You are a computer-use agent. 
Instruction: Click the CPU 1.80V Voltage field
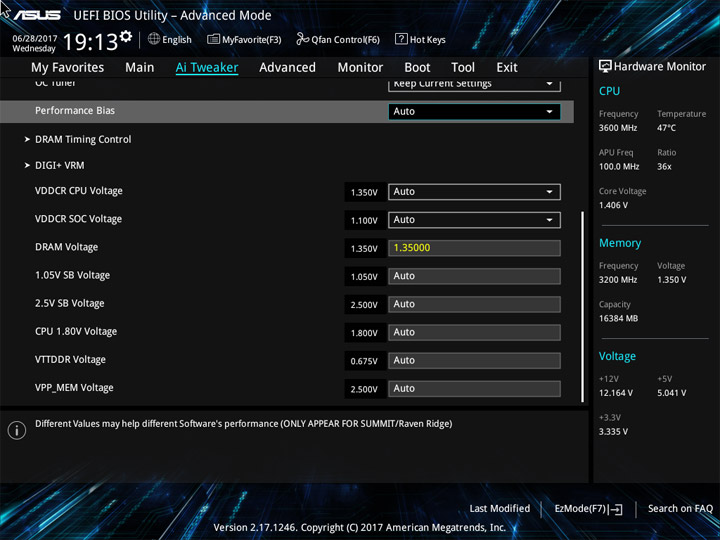point(474,332)
